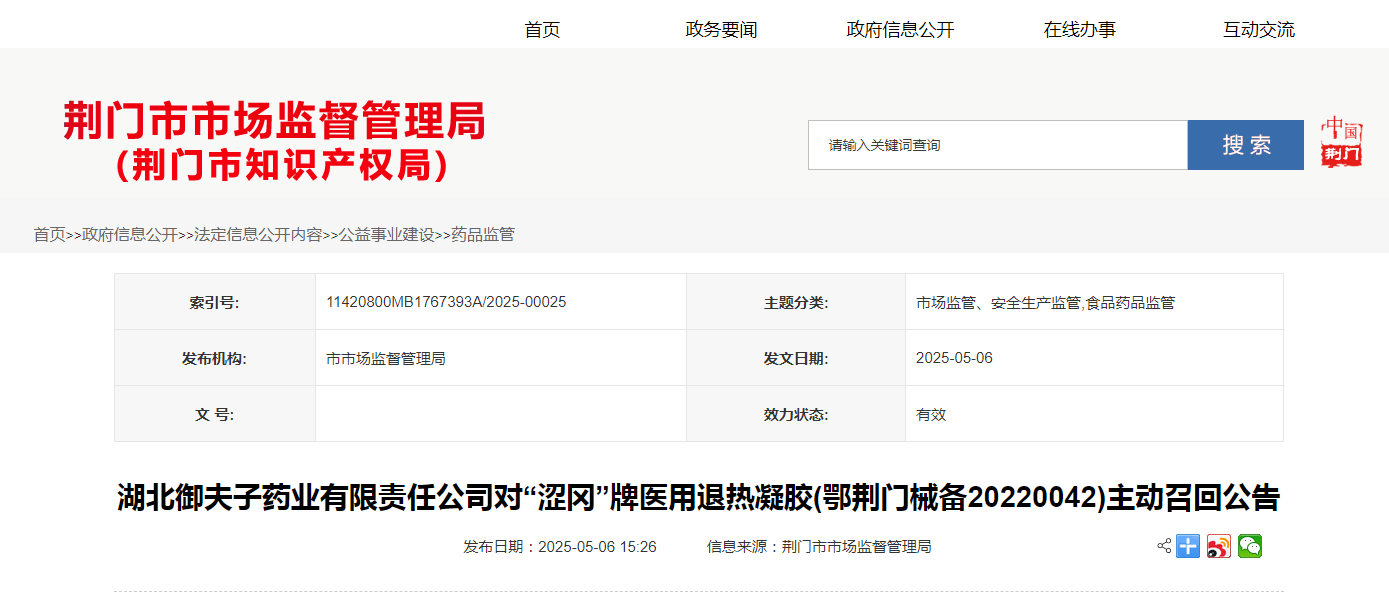1389x601 pixels.
Task: Click the 2025-05-06 date value in table
Action: 954,358
